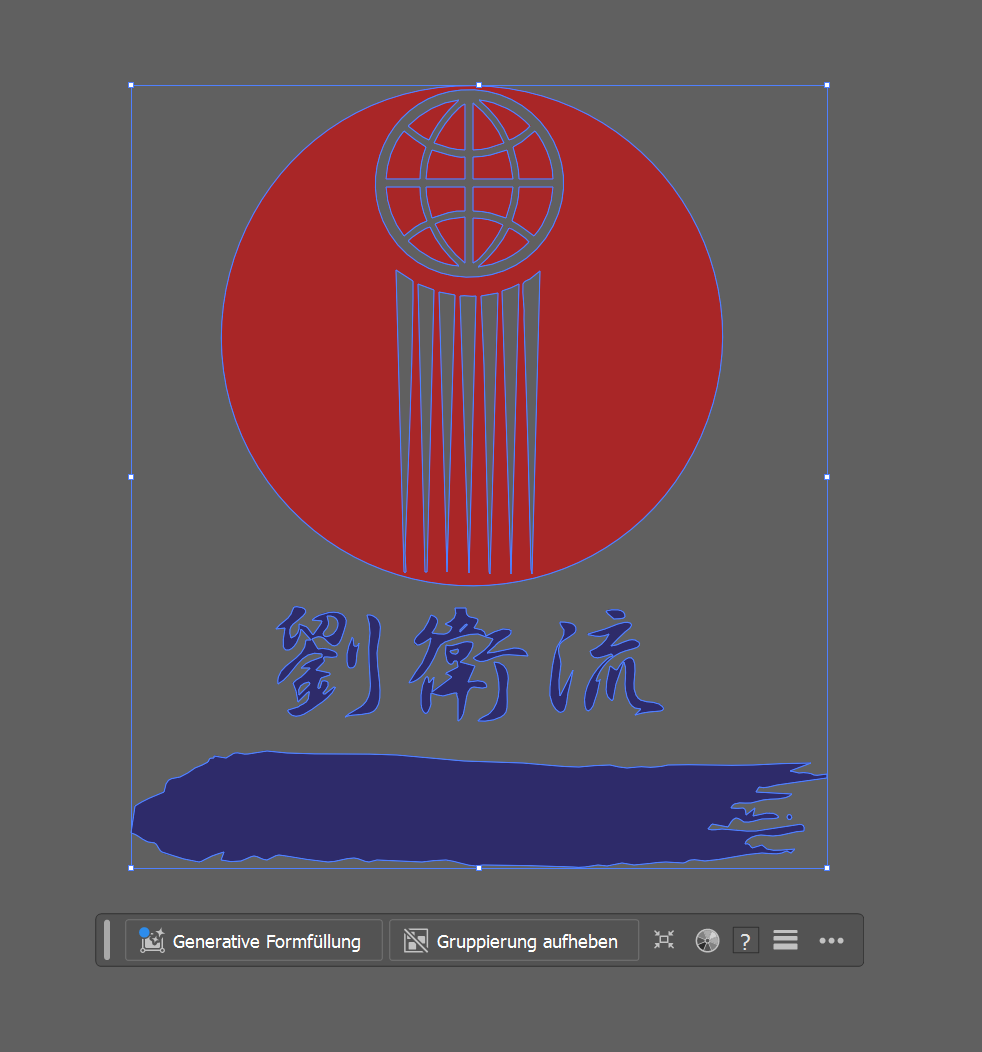Click the bottom-left selection handle
This screenshot has height=1052, width=982.
point(131,868)
